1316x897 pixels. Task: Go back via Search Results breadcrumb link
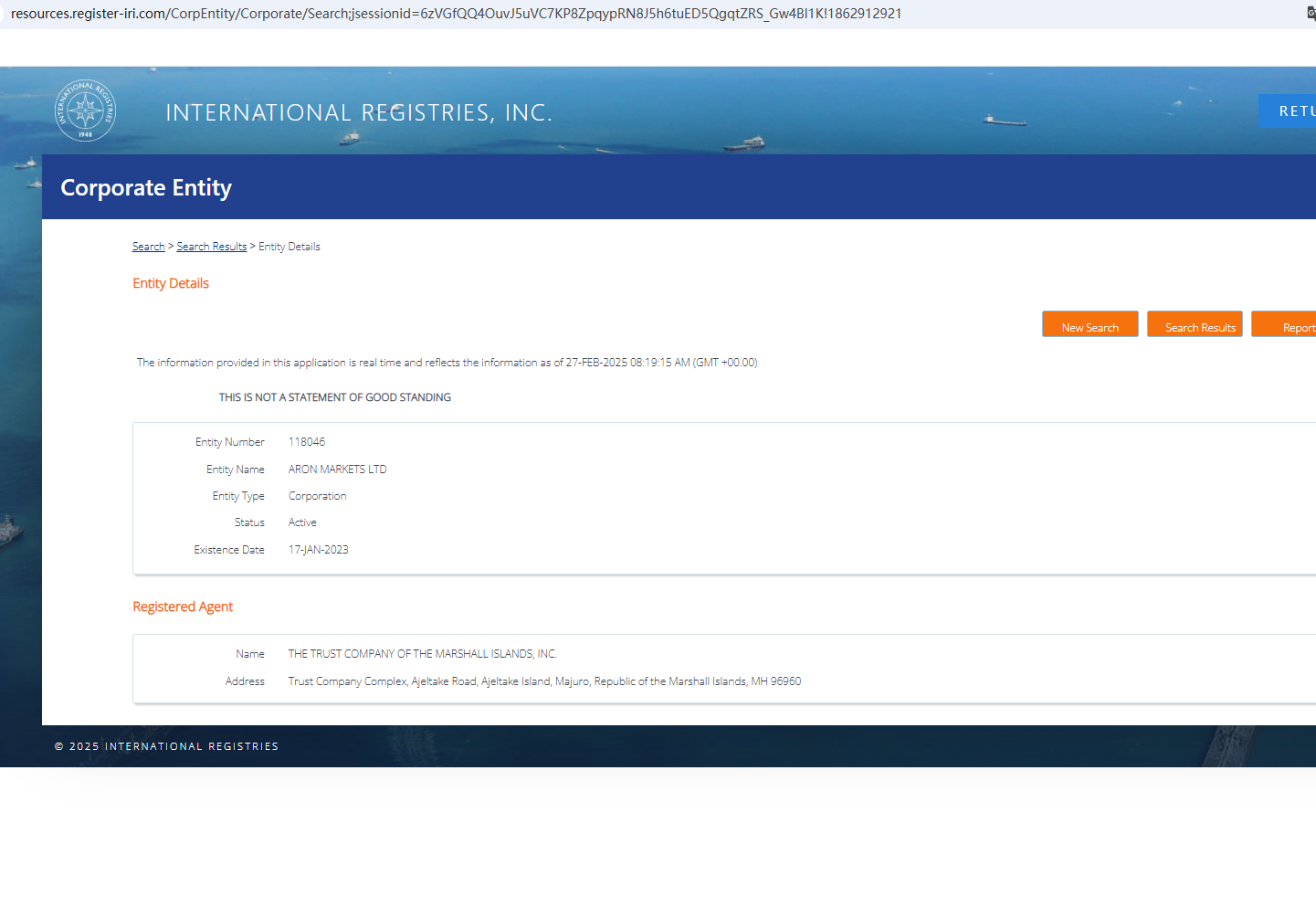point(211,247)
